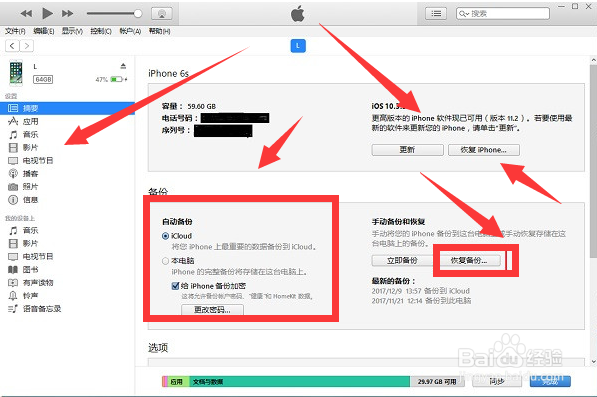Click the play button
Image resolution: width=597 pixels, height=397 pixels.
pos(47,14)
